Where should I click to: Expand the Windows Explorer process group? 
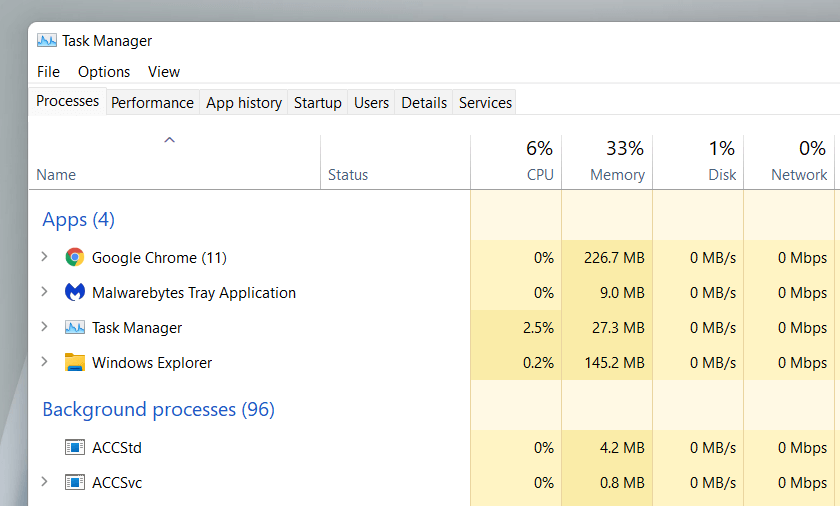tap(44, 362)
